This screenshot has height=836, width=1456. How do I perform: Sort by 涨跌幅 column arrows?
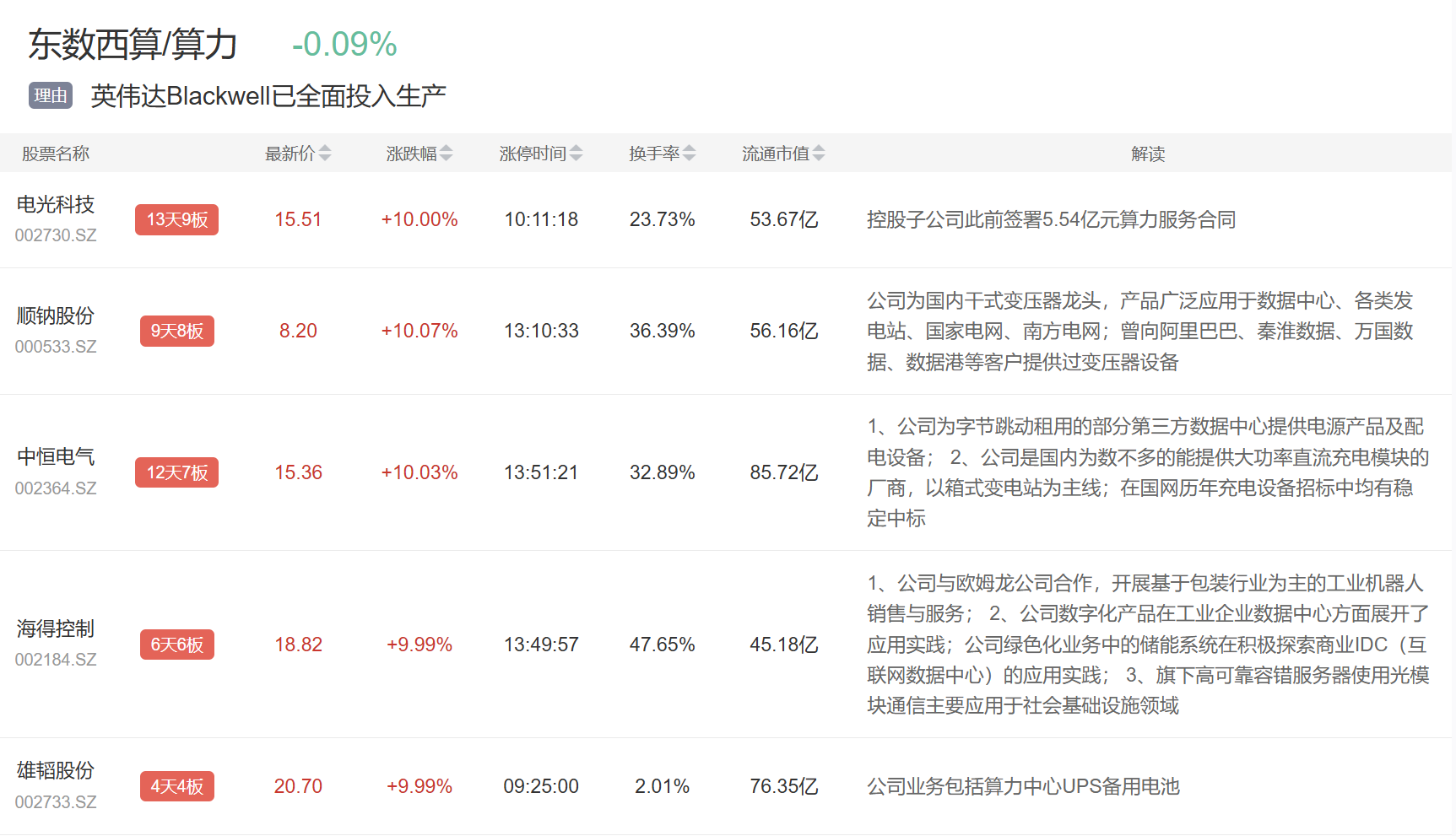click(x=447, y=154)
